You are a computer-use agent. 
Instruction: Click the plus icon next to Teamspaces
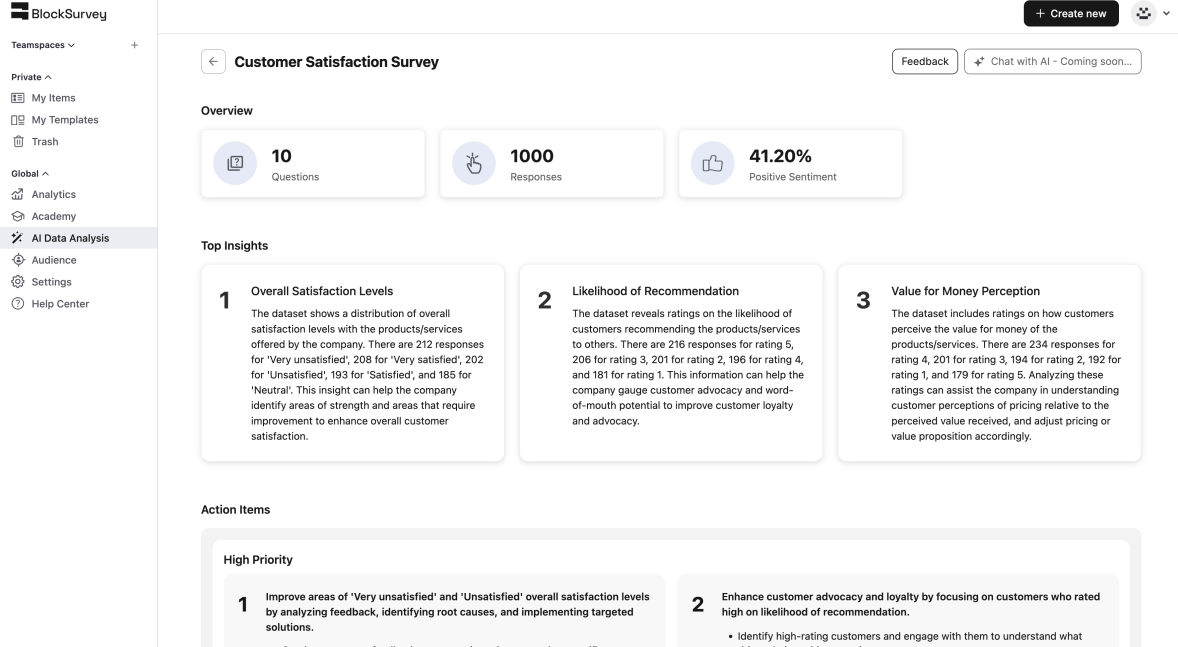tap(135, 46)
